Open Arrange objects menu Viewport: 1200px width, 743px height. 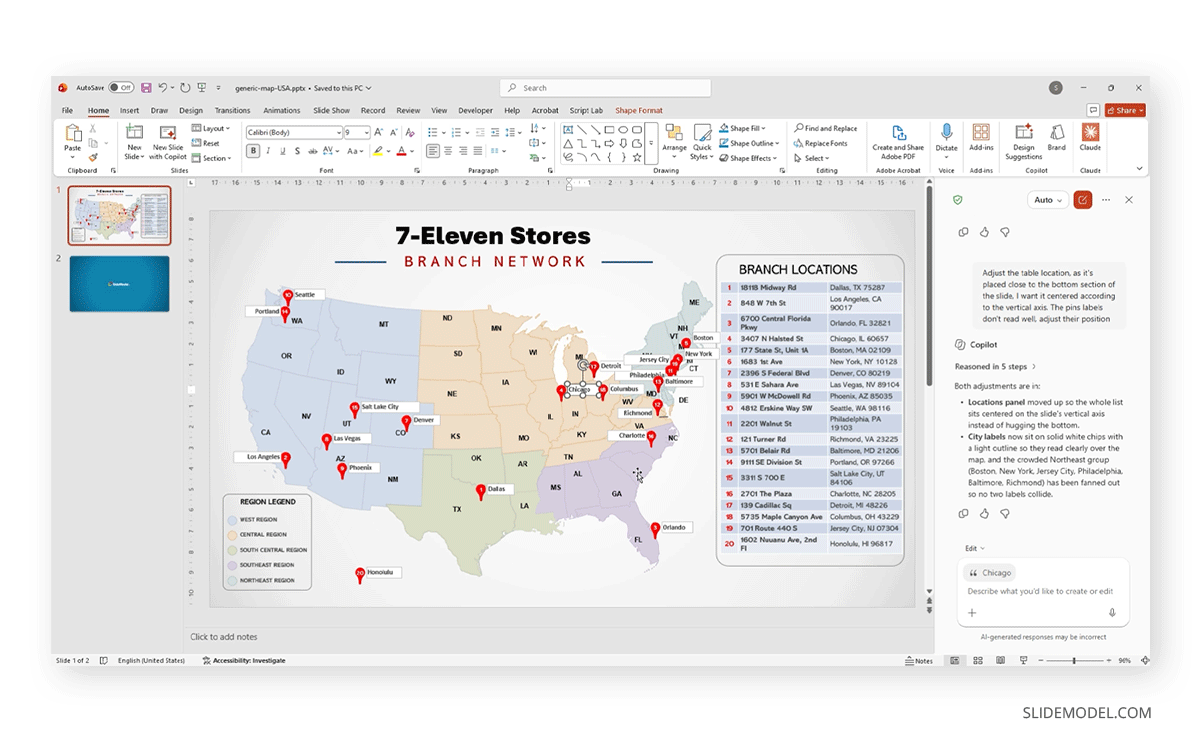[674, 141]
